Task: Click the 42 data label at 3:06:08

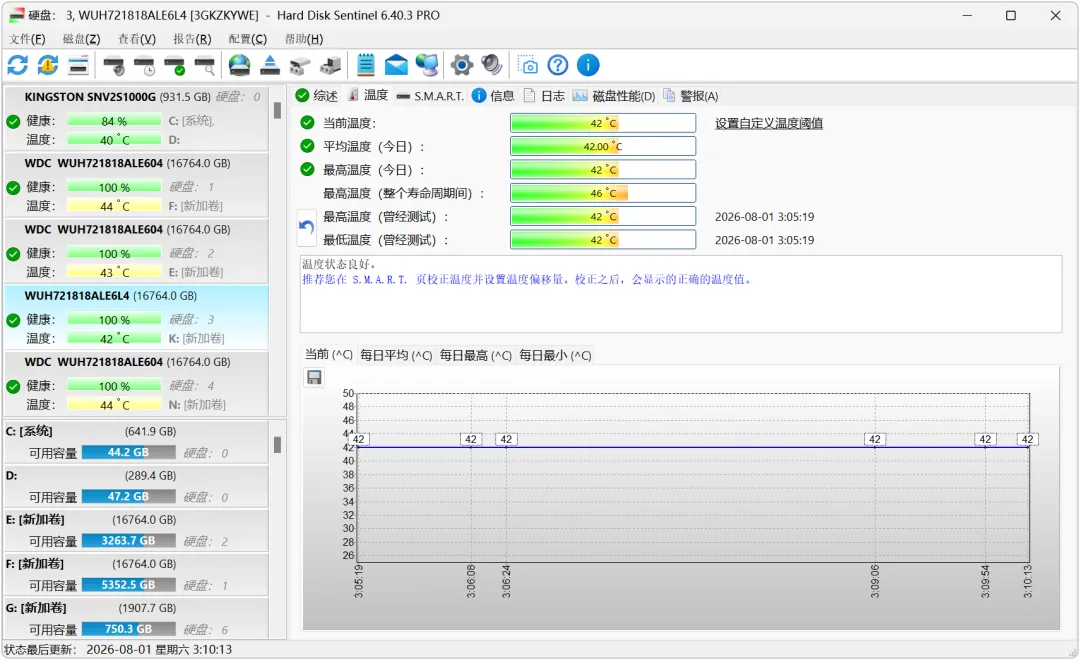Action: pos(470,440)
